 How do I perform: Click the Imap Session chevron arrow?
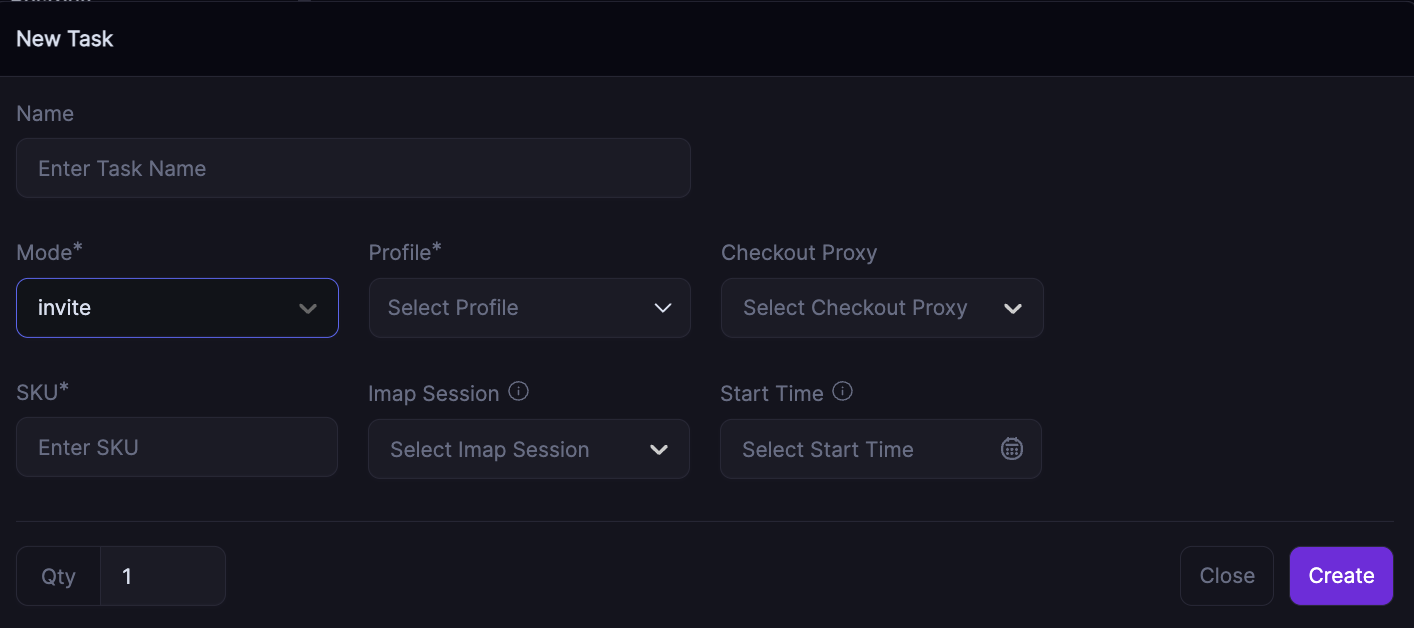click(659, 450)
